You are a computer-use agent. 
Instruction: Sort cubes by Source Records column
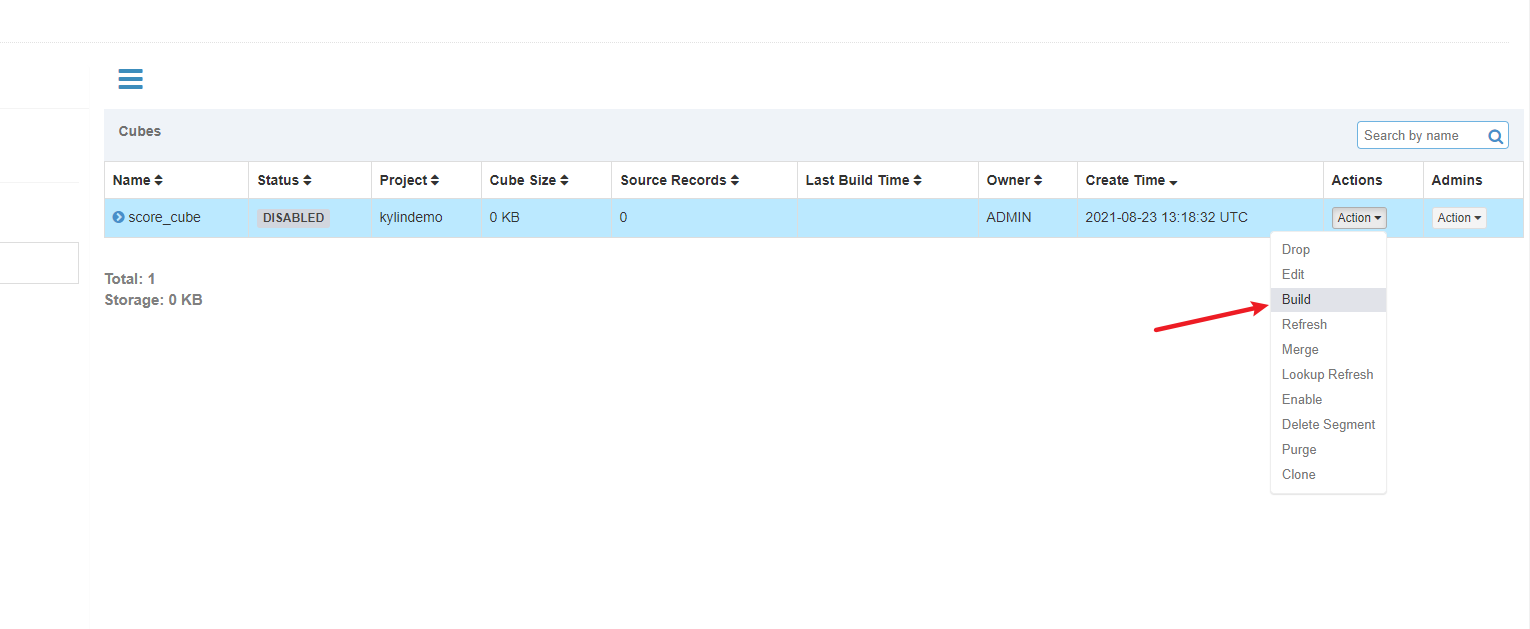pos(680,180)
